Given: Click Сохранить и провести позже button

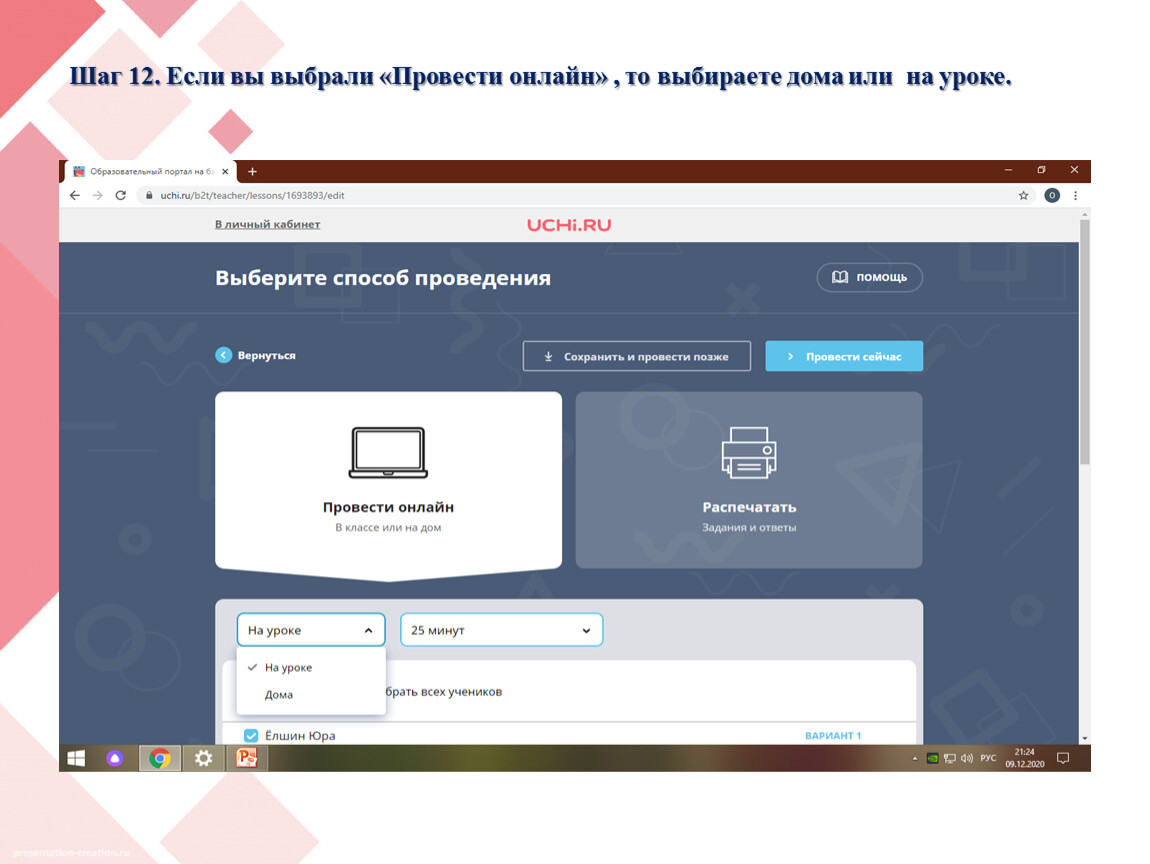Looking at the screenshot, I should [636, 356].
